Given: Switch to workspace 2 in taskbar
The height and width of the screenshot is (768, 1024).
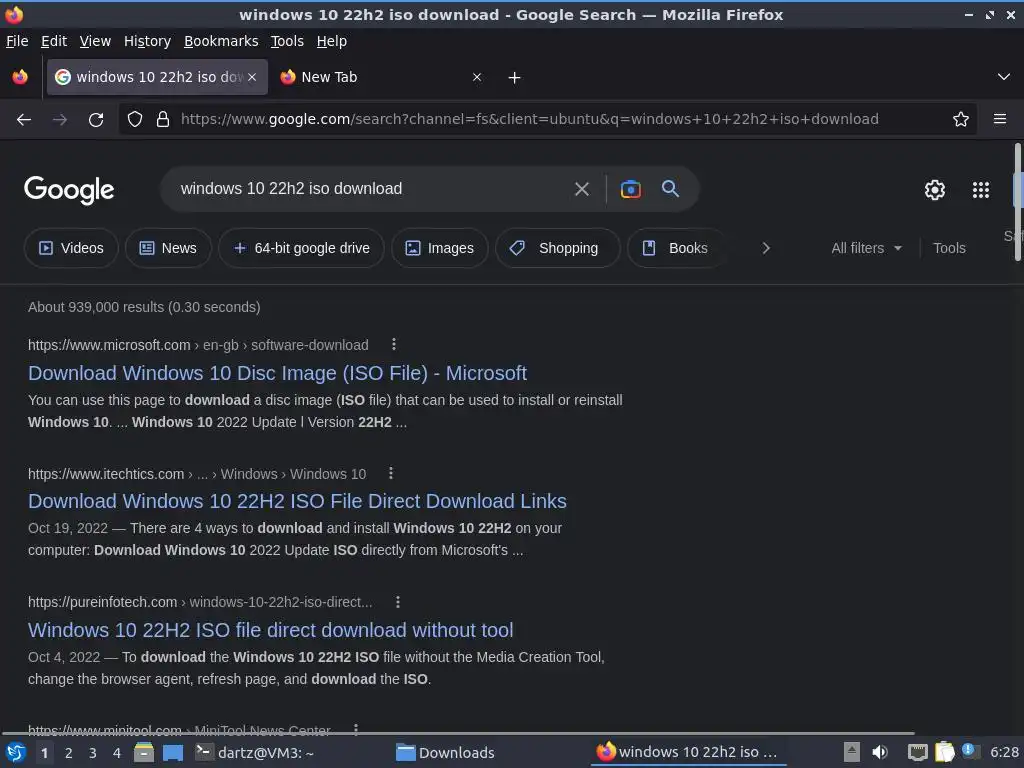Looking at the screenshot, I should pos(69,753).
